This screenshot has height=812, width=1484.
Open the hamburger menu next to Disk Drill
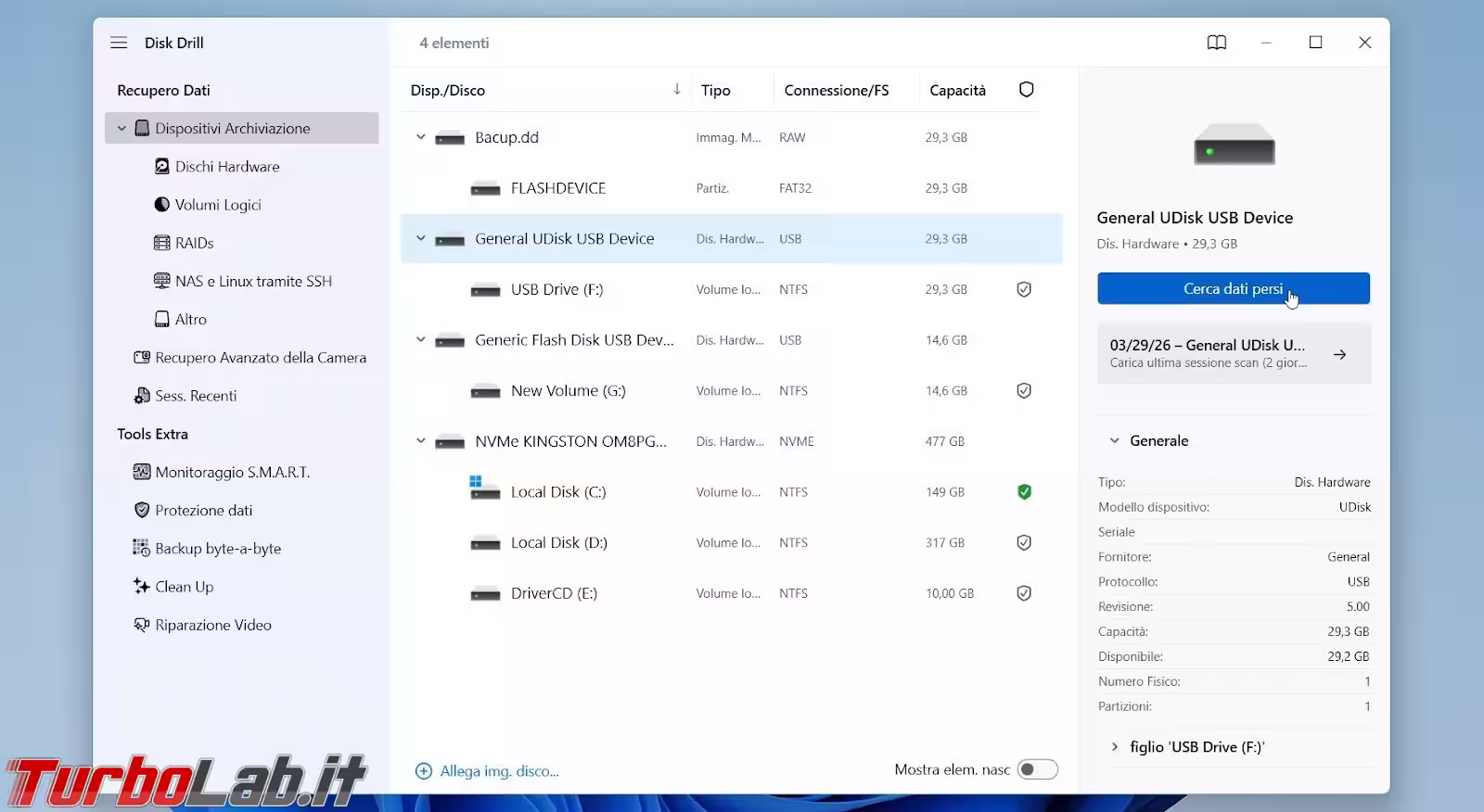[119, 43]
